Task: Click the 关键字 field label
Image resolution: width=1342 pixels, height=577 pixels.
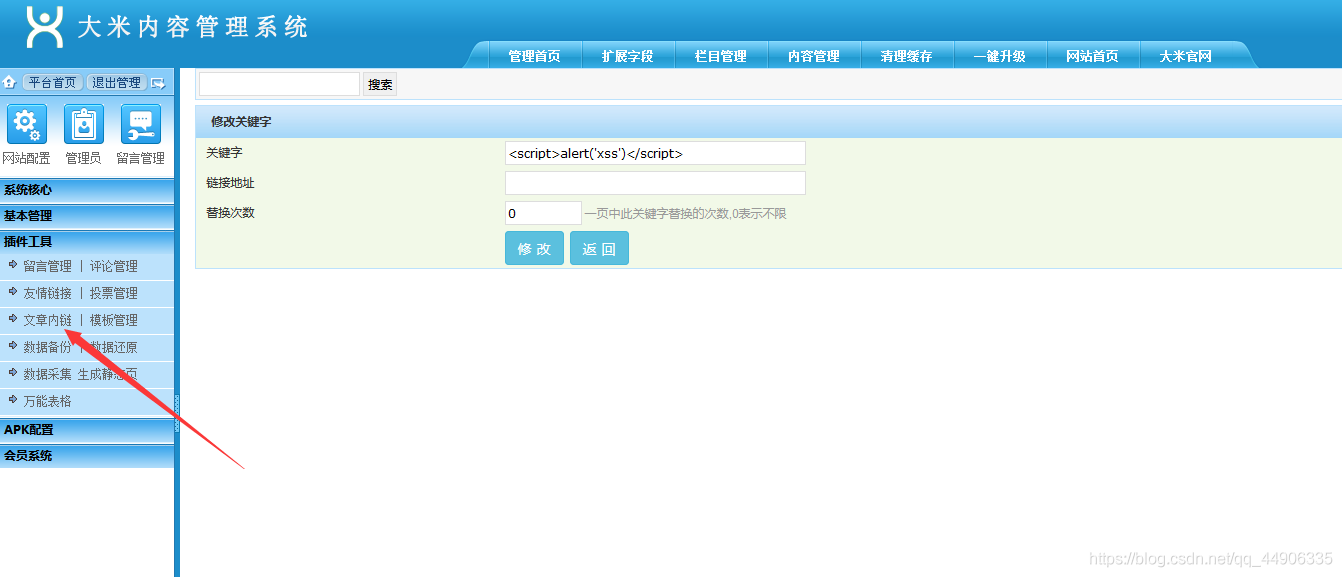Action: tap(224, 153)
